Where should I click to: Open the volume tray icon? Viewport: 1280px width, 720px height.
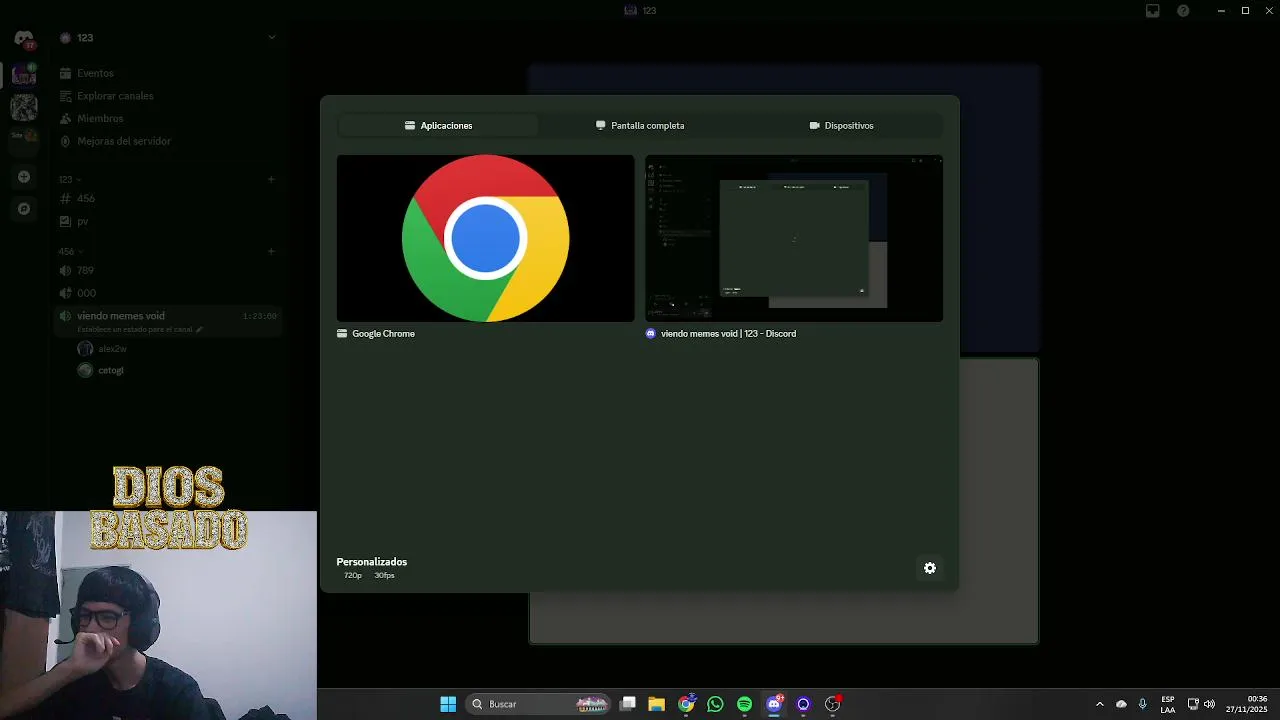point(1209,704)
